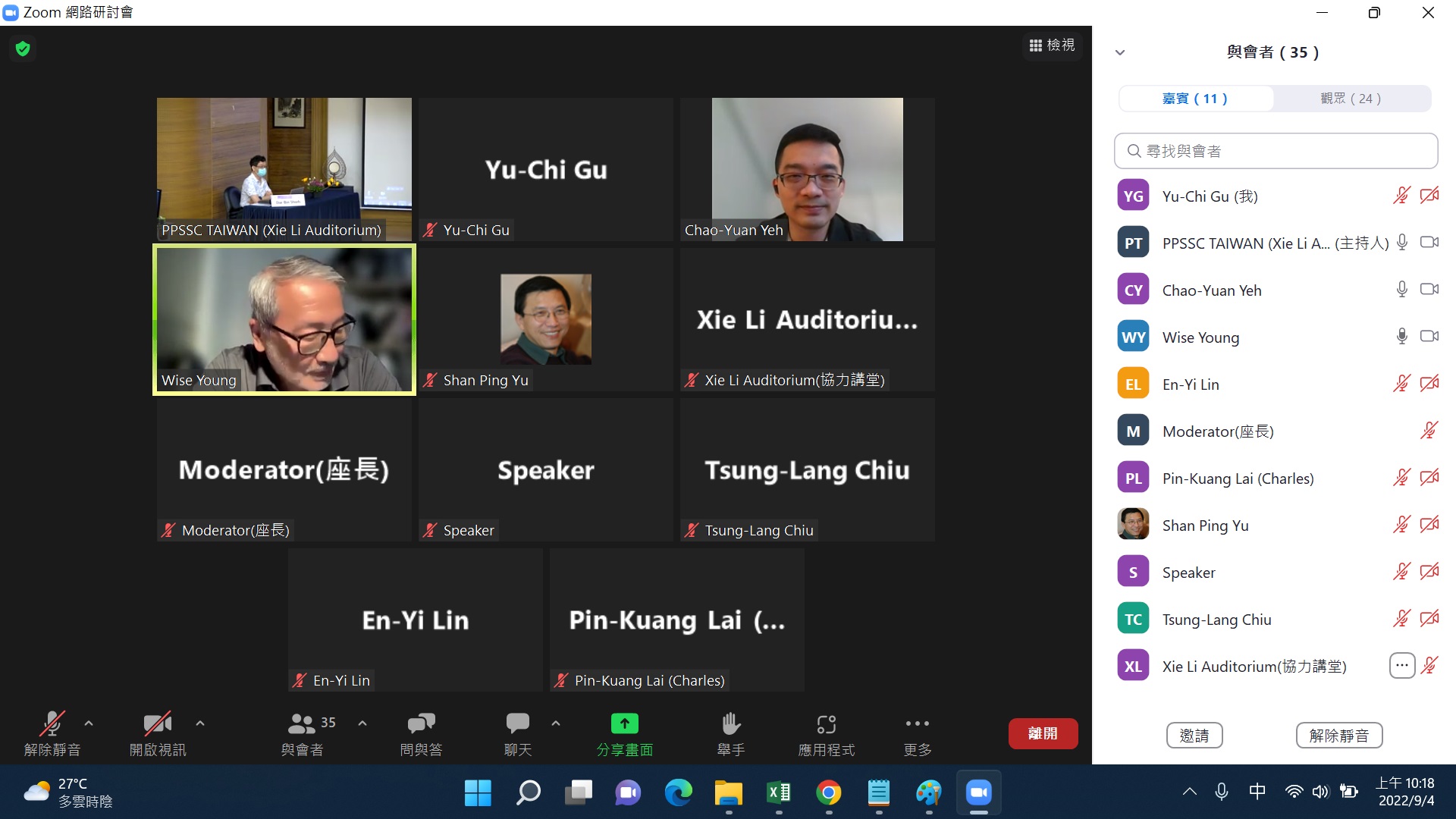The width and height of the screenshot is (1456, 819).
Task: Open Google Chrome from the taskbar
Action: coord(829,793)
